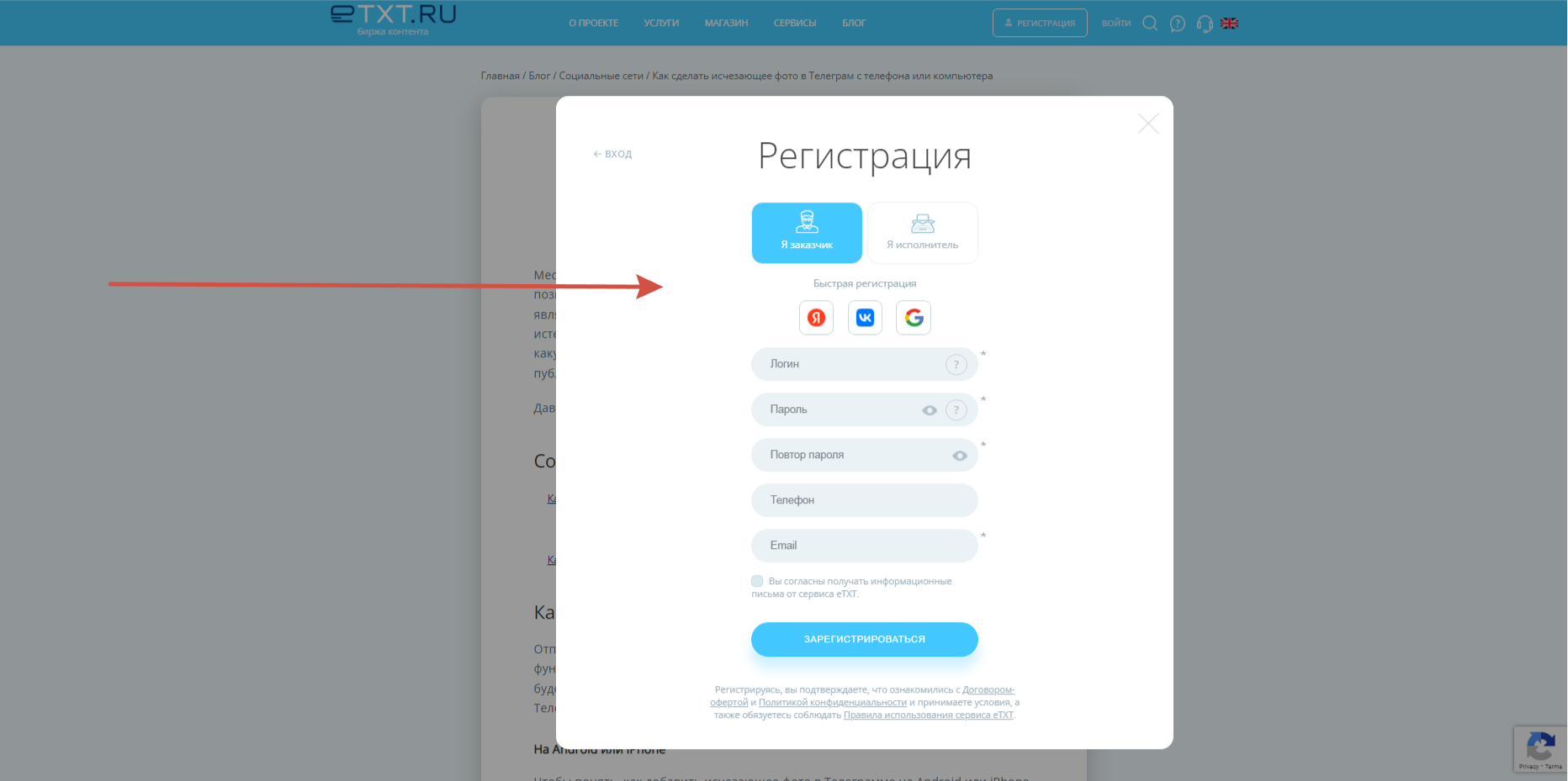Select the "Я заказчик" role tab
Image resolution: width=1568 pixels, height=781 pixels.
pos(807,233)
